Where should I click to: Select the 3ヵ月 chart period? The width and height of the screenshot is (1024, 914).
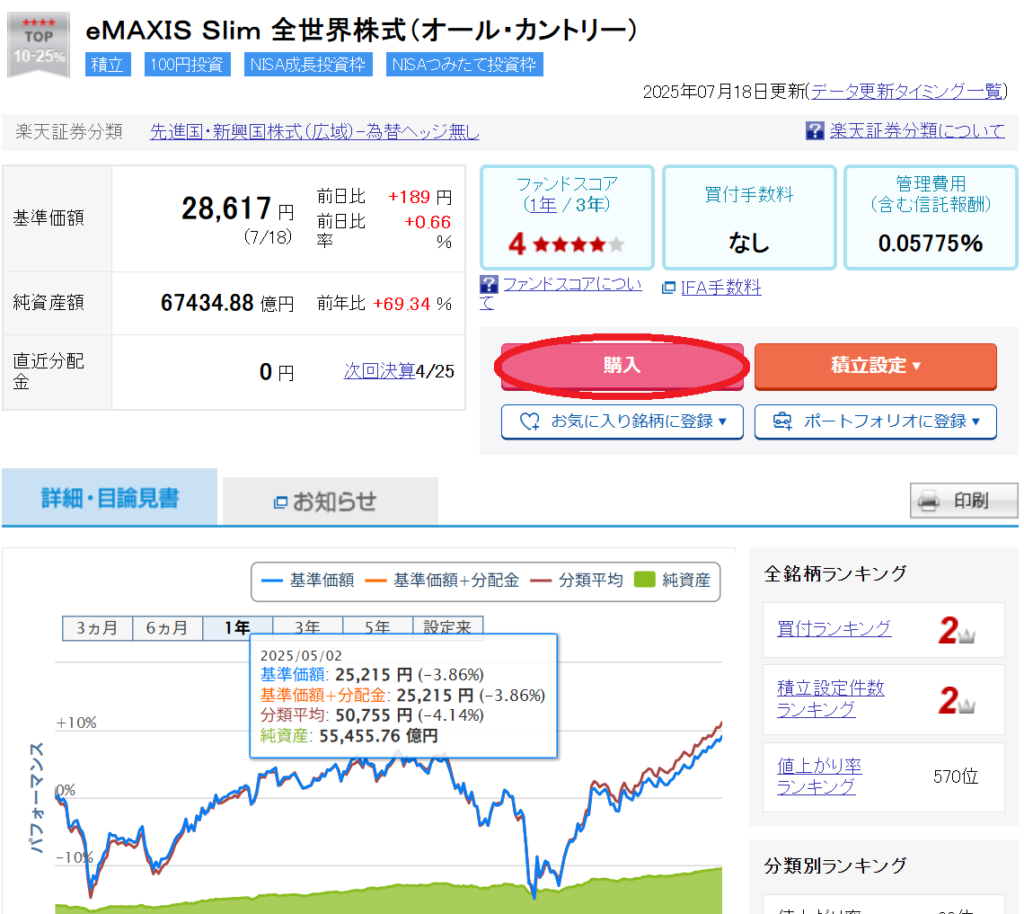97,628
